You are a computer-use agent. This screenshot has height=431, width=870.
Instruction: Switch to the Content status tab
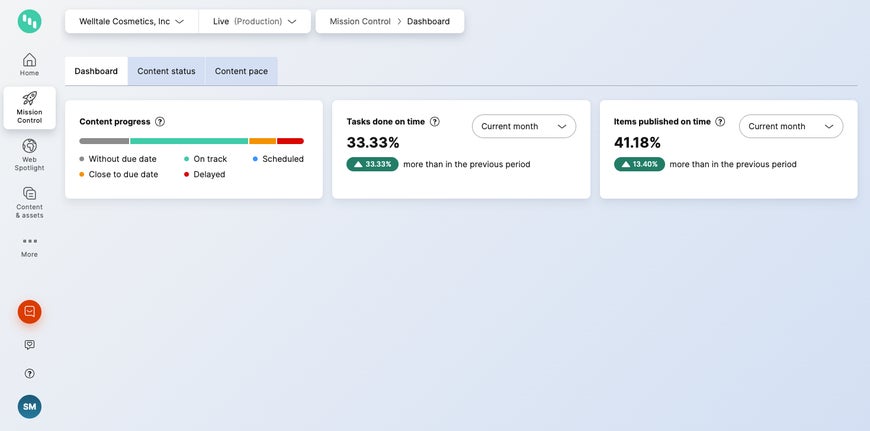click(166, 71)
